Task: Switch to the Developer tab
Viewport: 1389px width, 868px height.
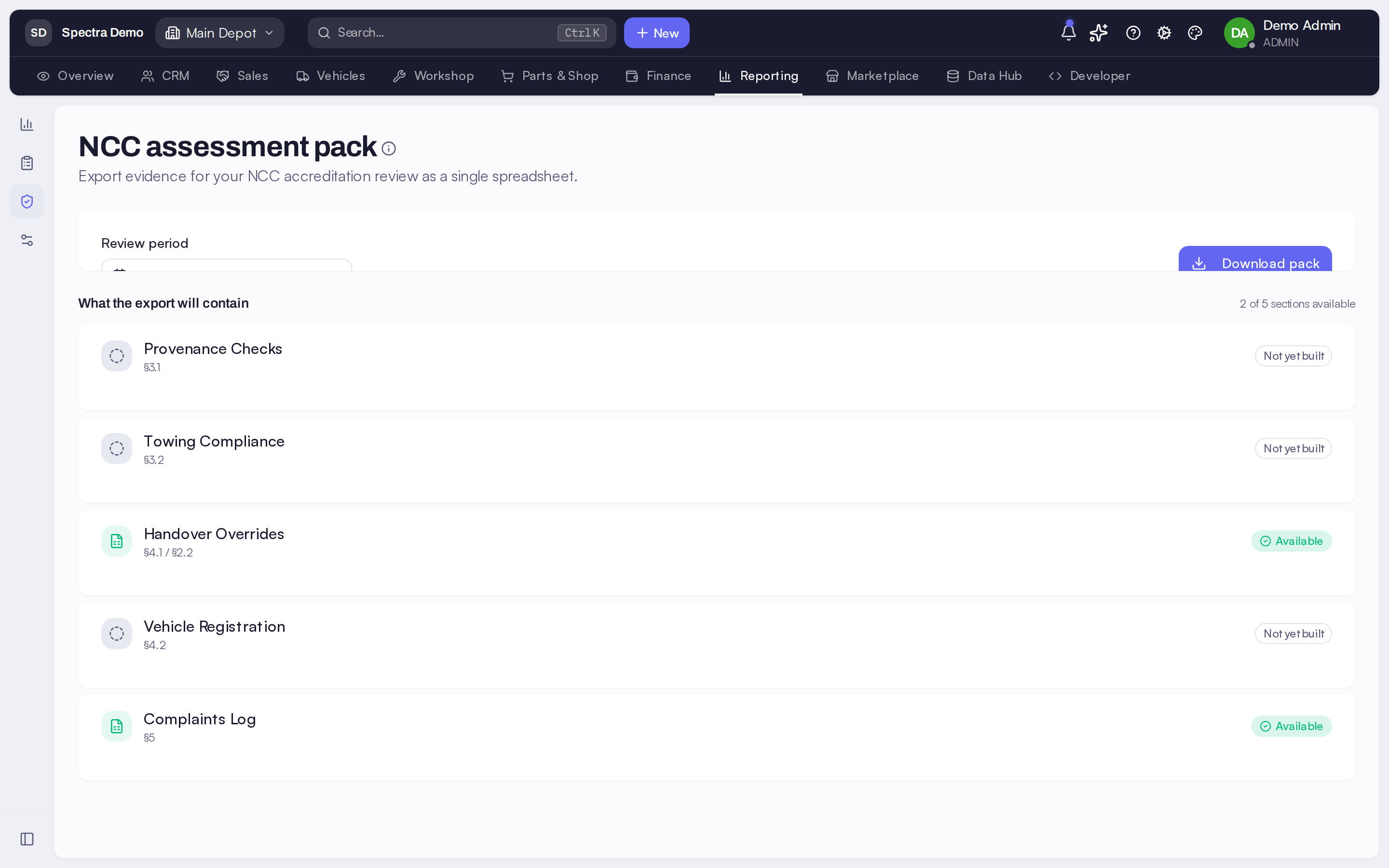Action: (x=1089, y=76)
